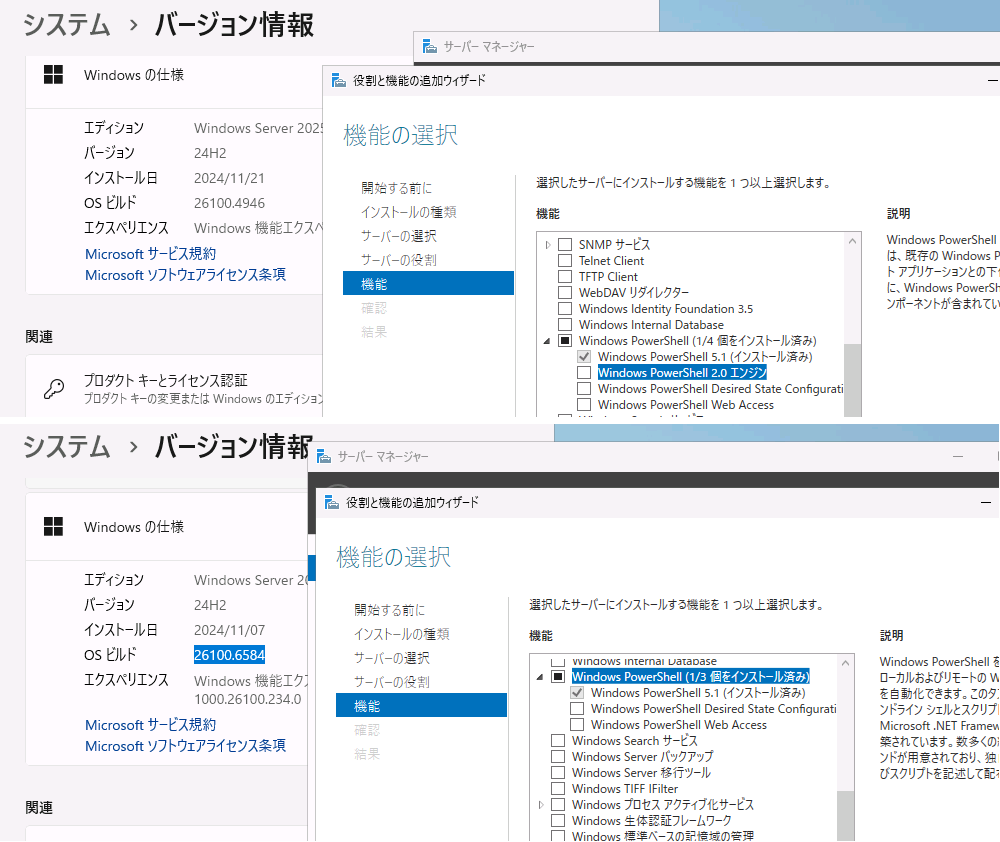Check Windows PowerShell Web Access in lower wizard
This screenshot has width=1000, height=842.
tap(577, 724)
